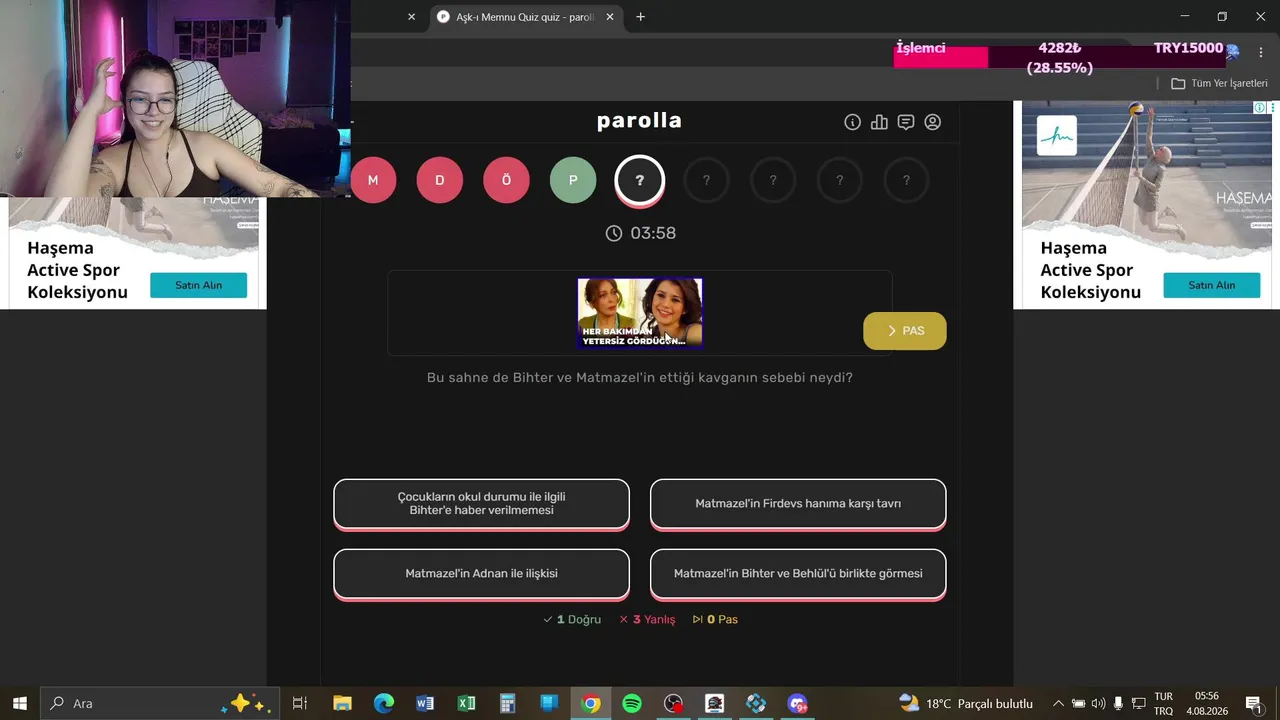The height and width of the screenshot is (720, 1280).
Task: Open the Discord taskbar icon
Action: click(797, 703)
